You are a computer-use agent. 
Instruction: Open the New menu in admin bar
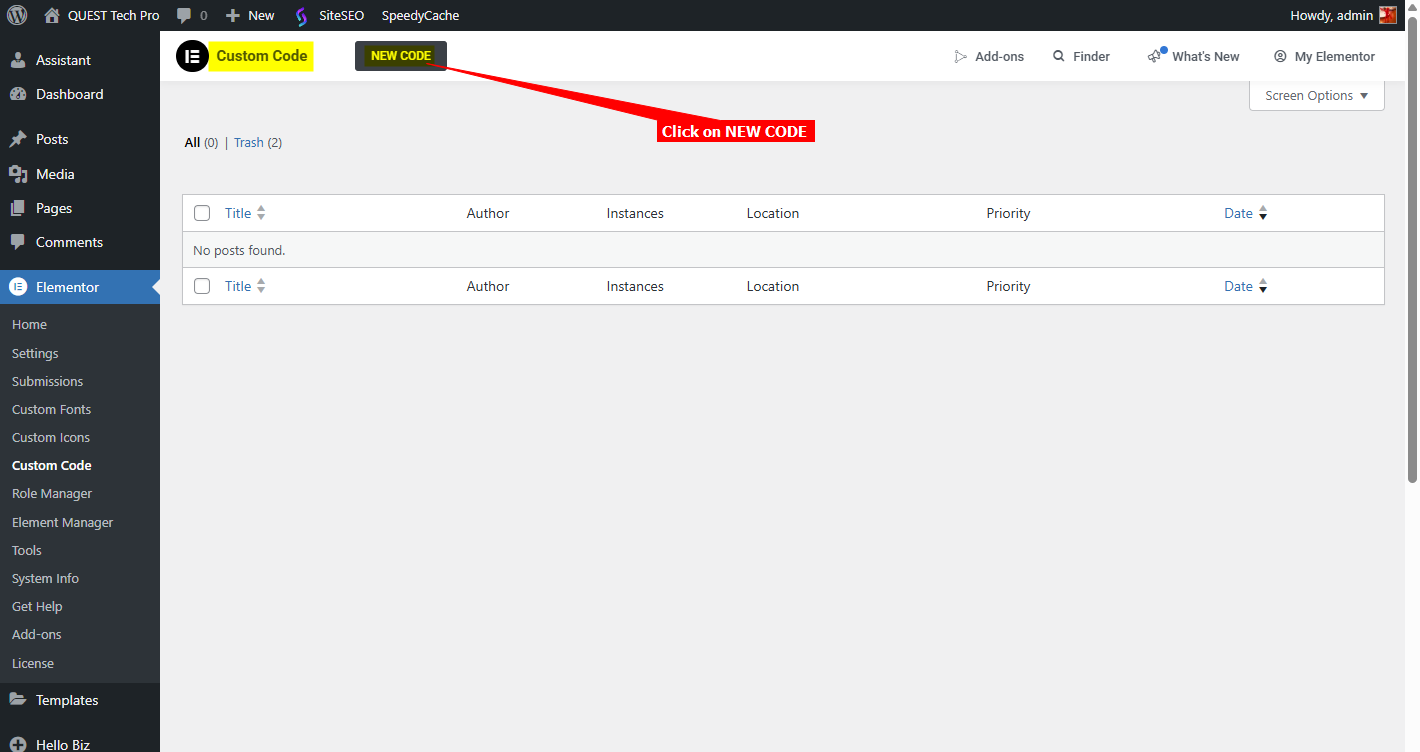[x=250, y=16]
